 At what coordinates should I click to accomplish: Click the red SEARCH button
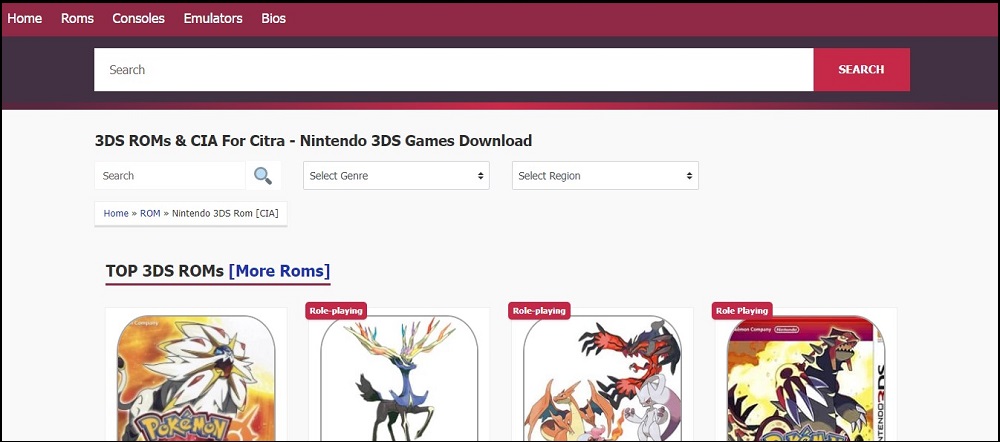point(862,70)
